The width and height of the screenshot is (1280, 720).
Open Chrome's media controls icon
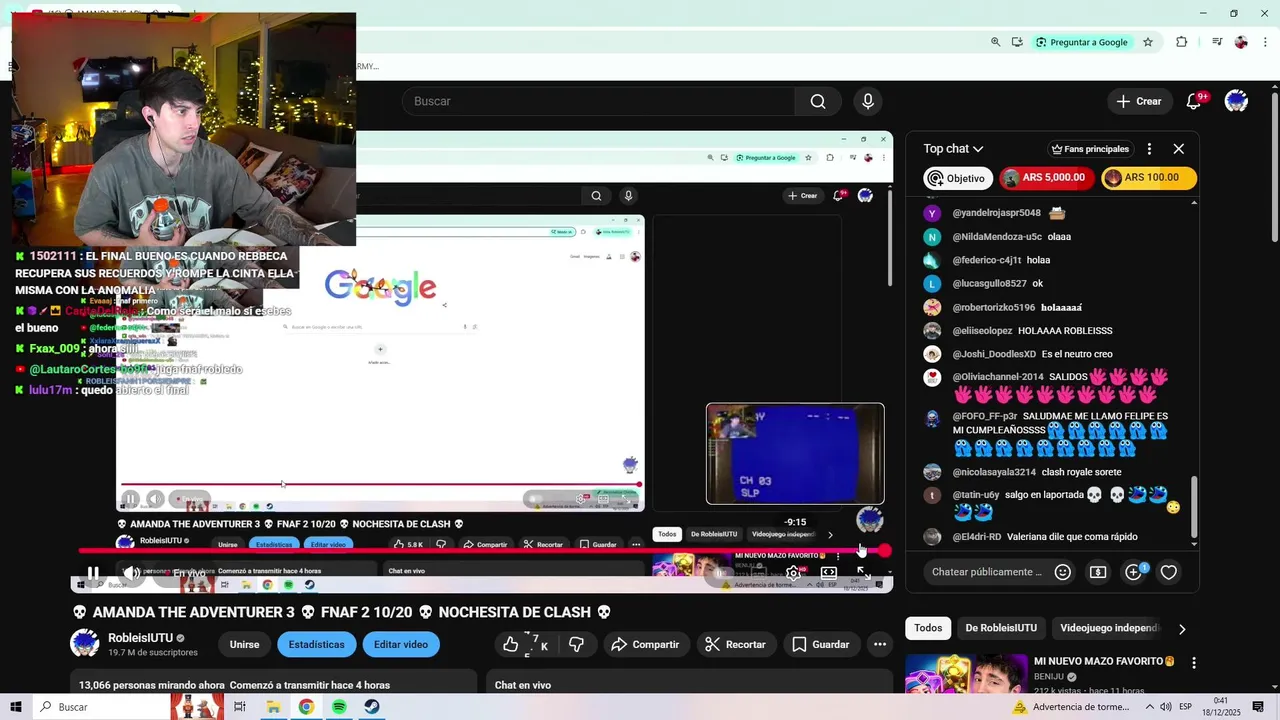[x=1217, y=42]
